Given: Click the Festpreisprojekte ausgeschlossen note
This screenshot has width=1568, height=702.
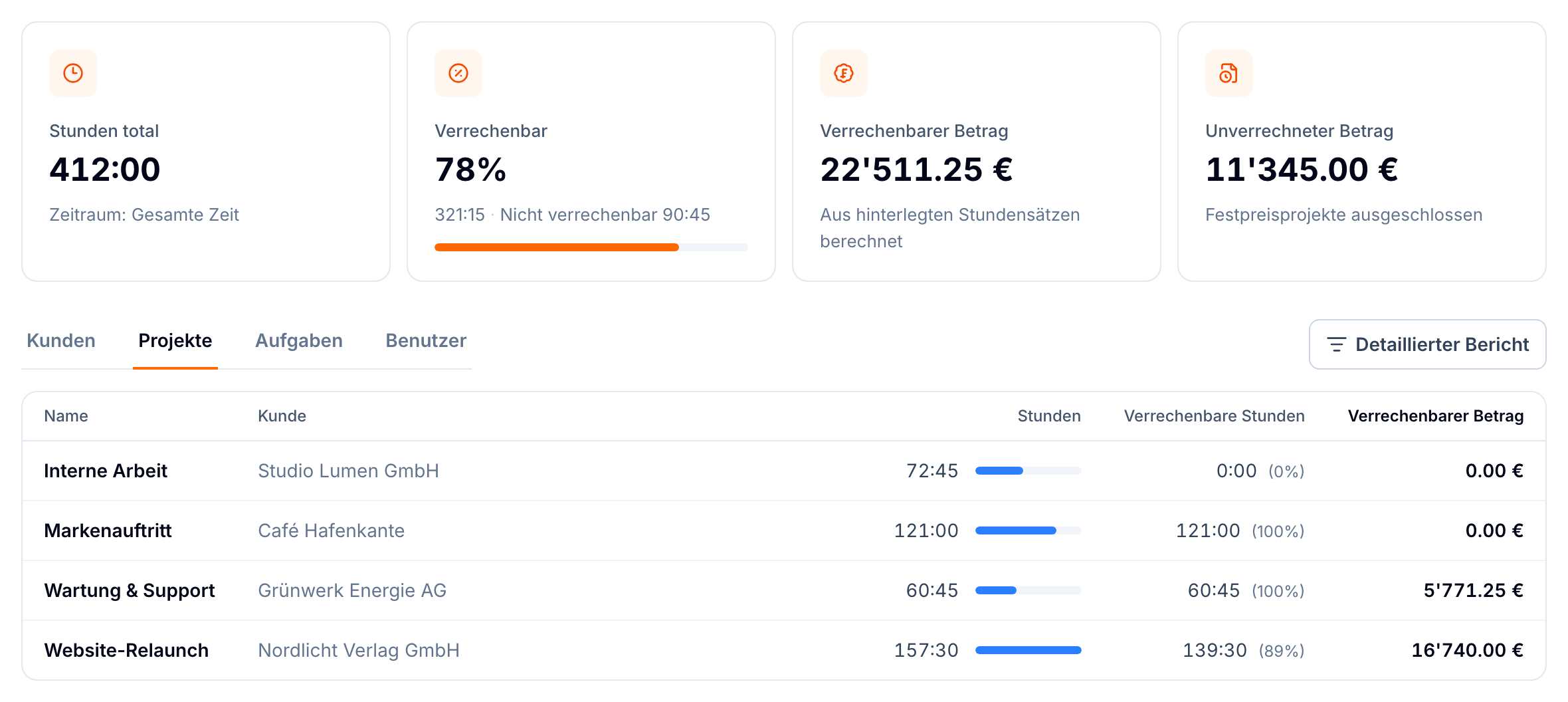Looking at the screenshot, I should 1343,215.
